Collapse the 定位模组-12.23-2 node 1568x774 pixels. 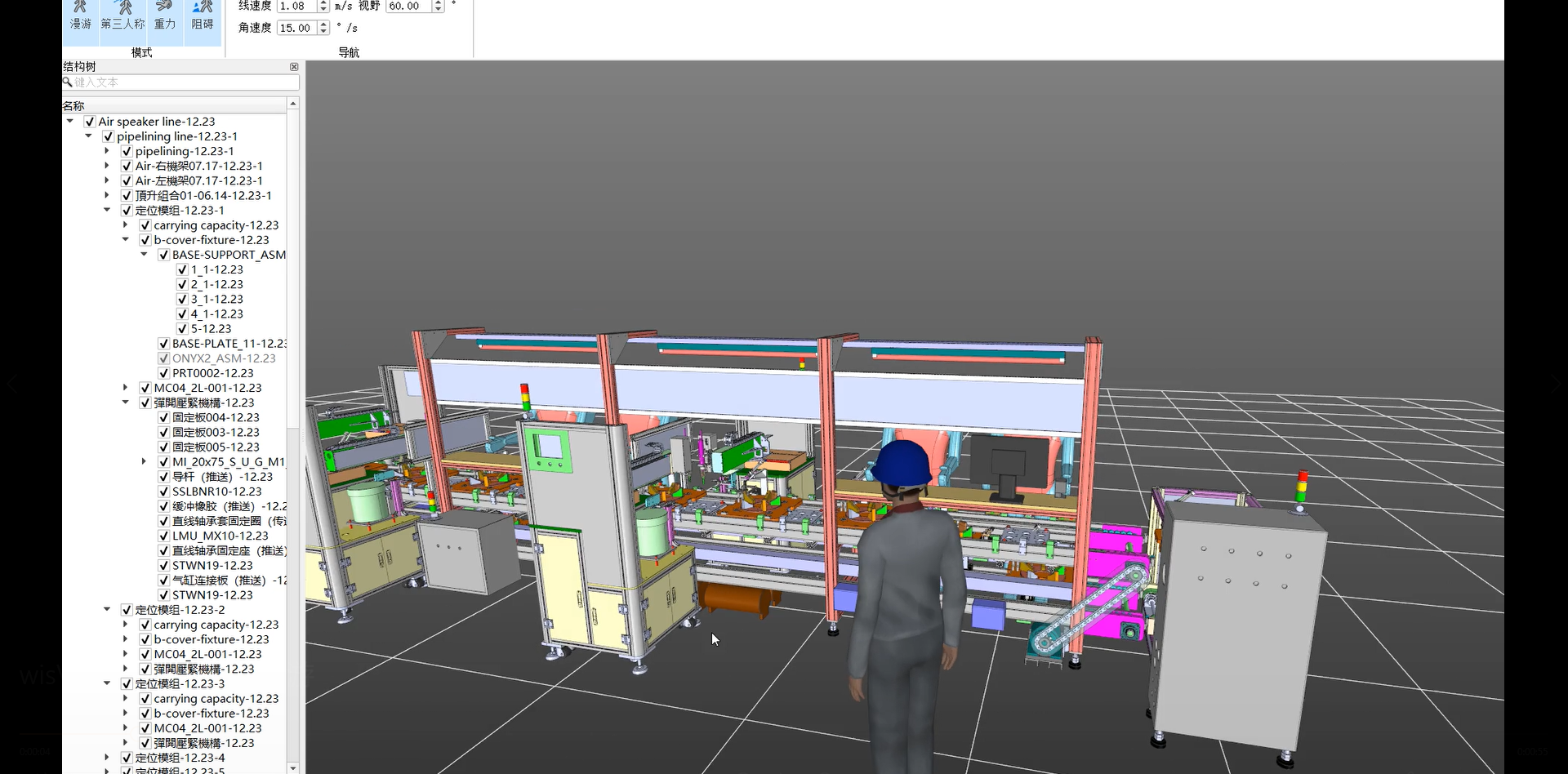pos(107,609)
